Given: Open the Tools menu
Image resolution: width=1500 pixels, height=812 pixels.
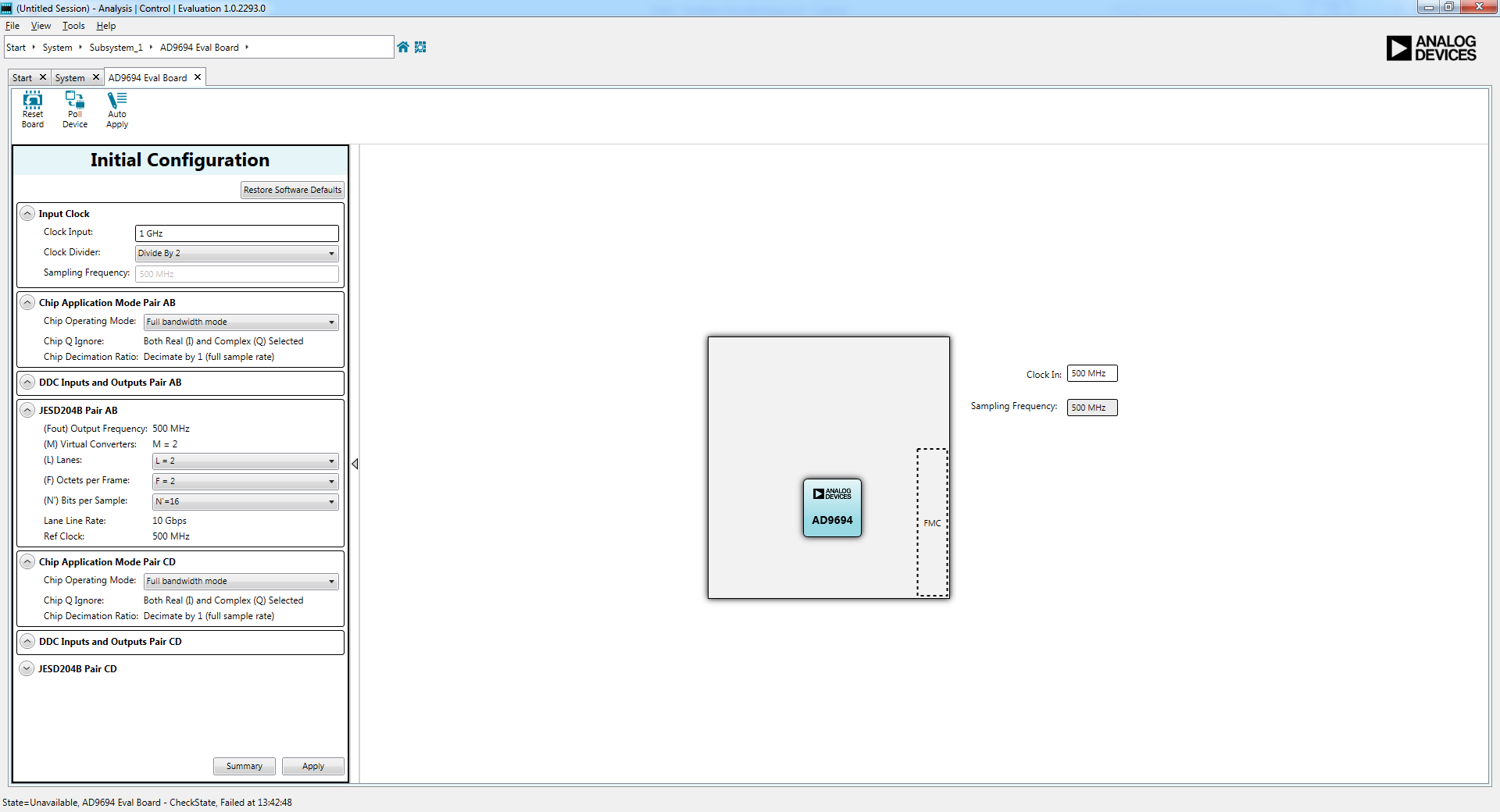Looking at the screenshot, I should (73, 26).
